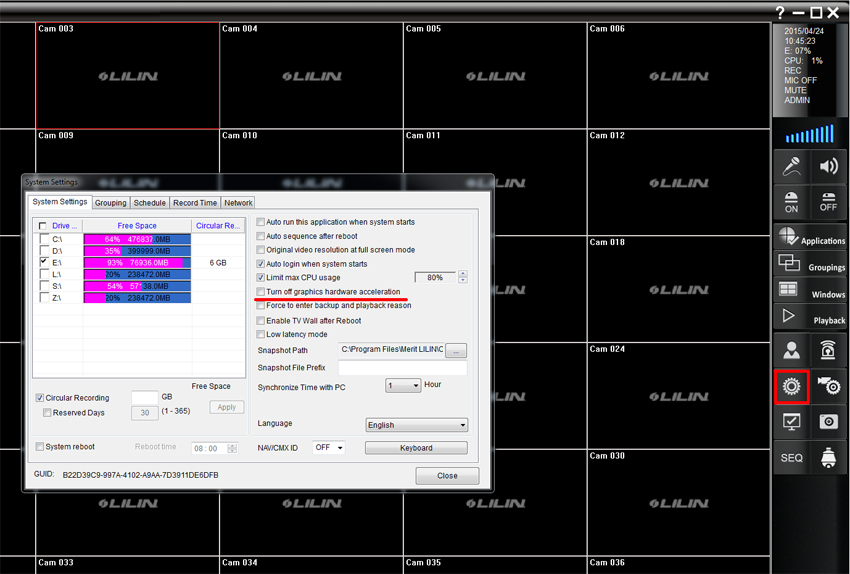Open the Language dropdown
This screenshot has width=850, height=574.
(416, 425)
